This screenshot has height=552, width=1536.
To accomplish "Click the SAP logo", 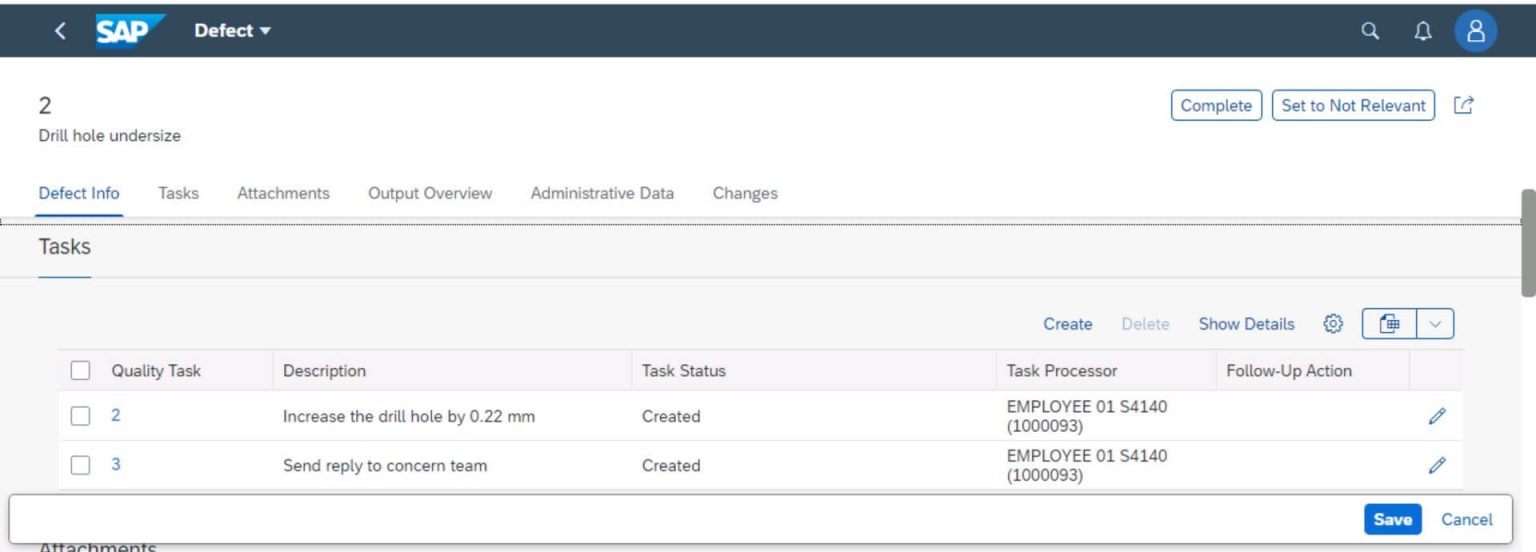I will pos(126,31).
